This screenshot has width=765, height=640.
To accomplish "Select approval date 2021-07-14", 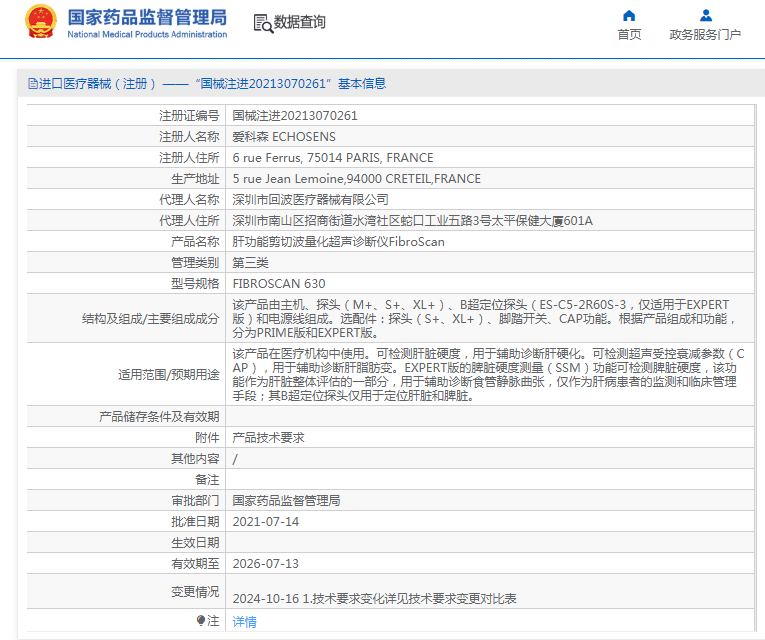I will 265,521.
